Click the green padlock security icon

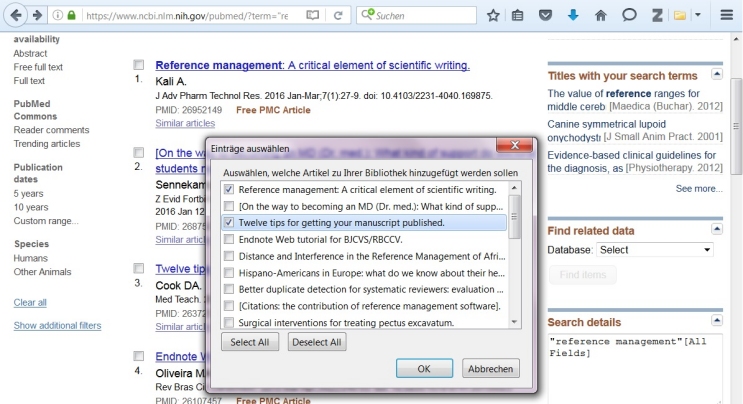[x=72, y=15]
